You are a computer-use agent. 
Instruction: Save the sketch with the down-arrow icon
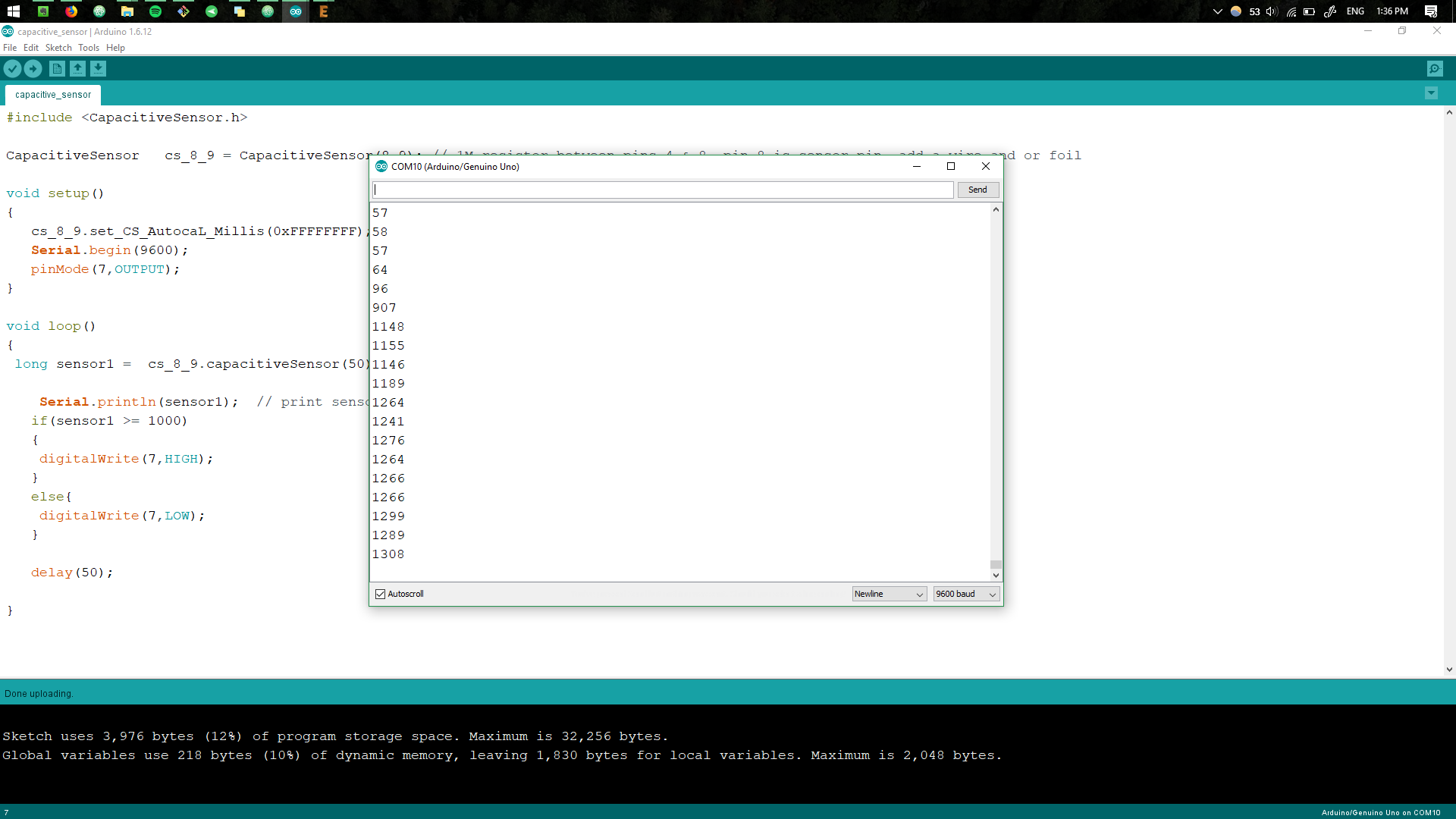[x=98, y=69]
